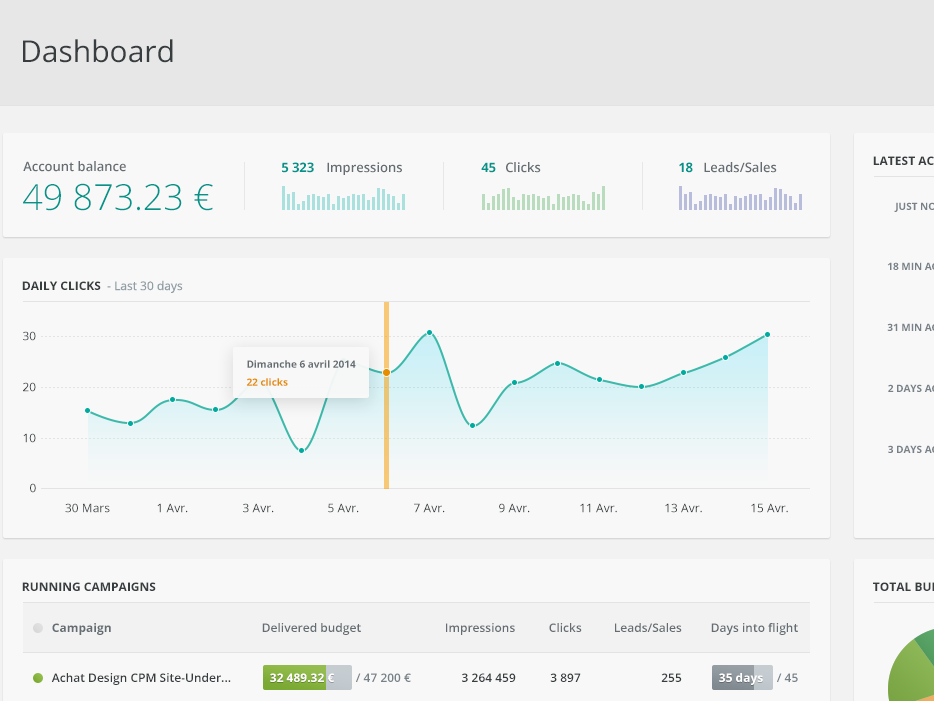This screenshot has width=934, height=701.
Task: Click the chart data point at 30 Mars
Action: click(88, 410)
